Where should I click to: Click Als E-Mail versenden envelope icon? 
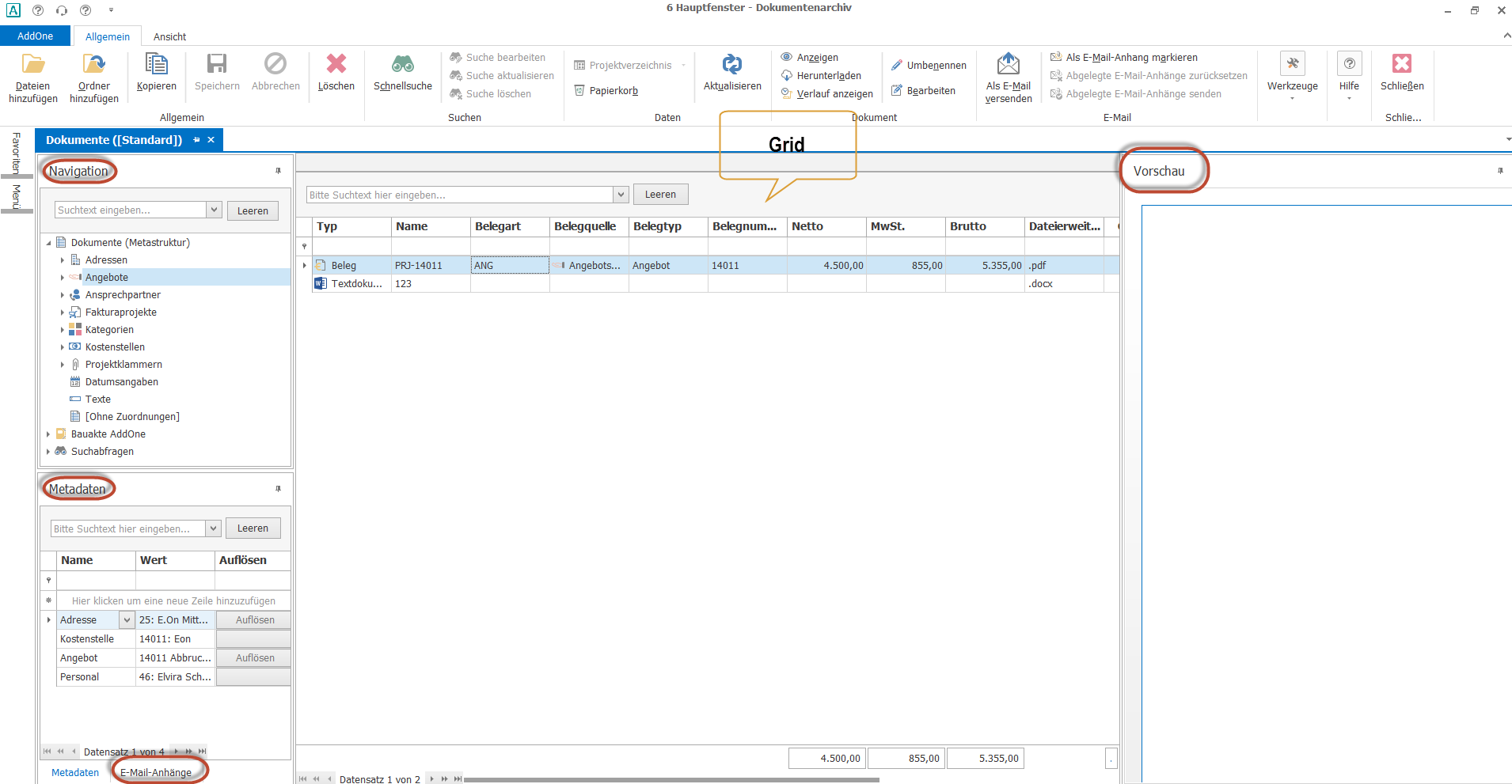(x=1008, y=64)
